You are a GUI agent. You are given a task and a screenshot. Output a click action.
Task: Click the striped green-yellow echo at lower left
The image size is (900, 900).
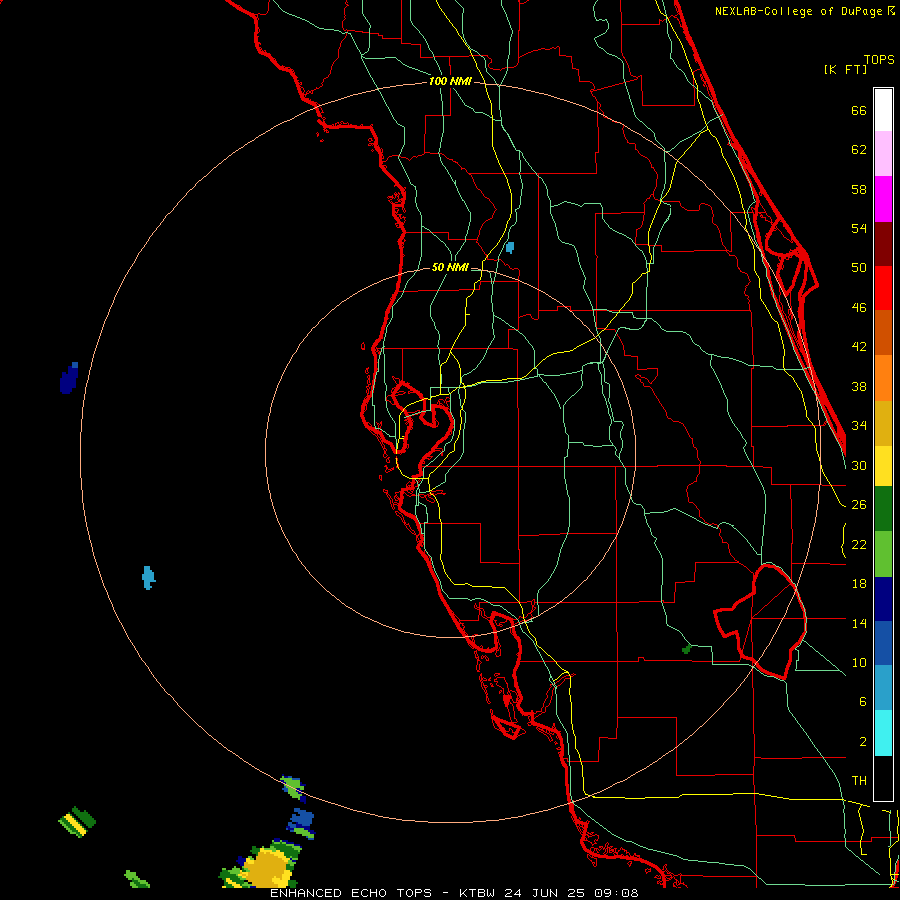tap(77, 822)
